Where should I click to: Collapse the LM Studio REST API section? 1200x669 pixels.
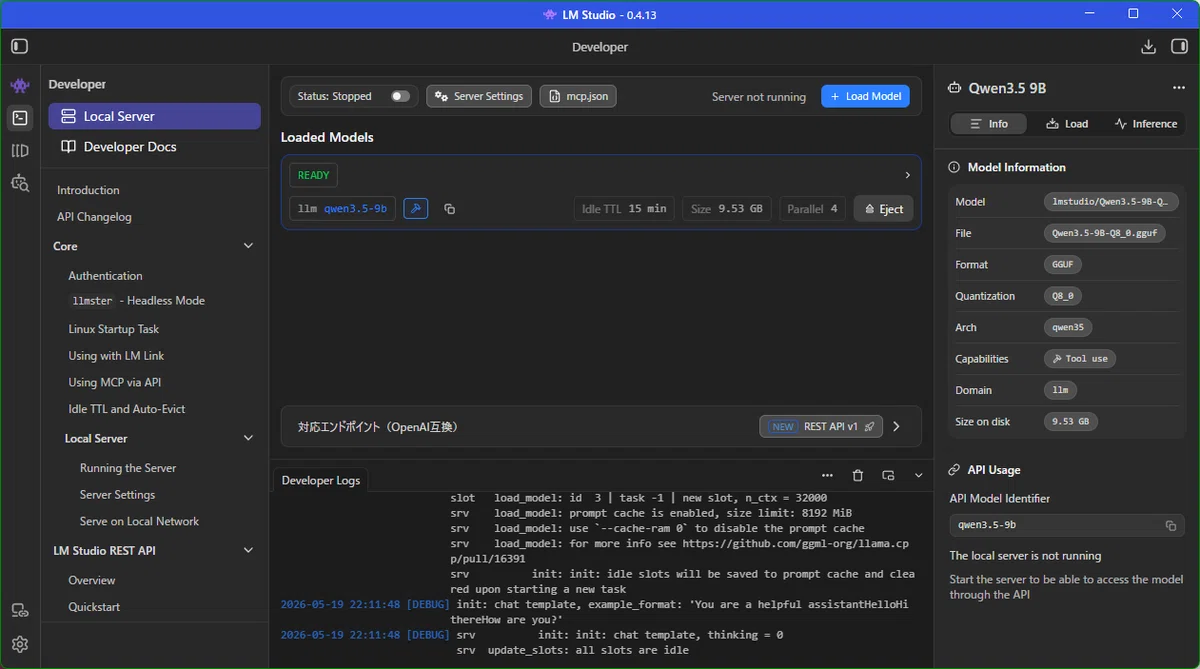[x=249, y=550]
